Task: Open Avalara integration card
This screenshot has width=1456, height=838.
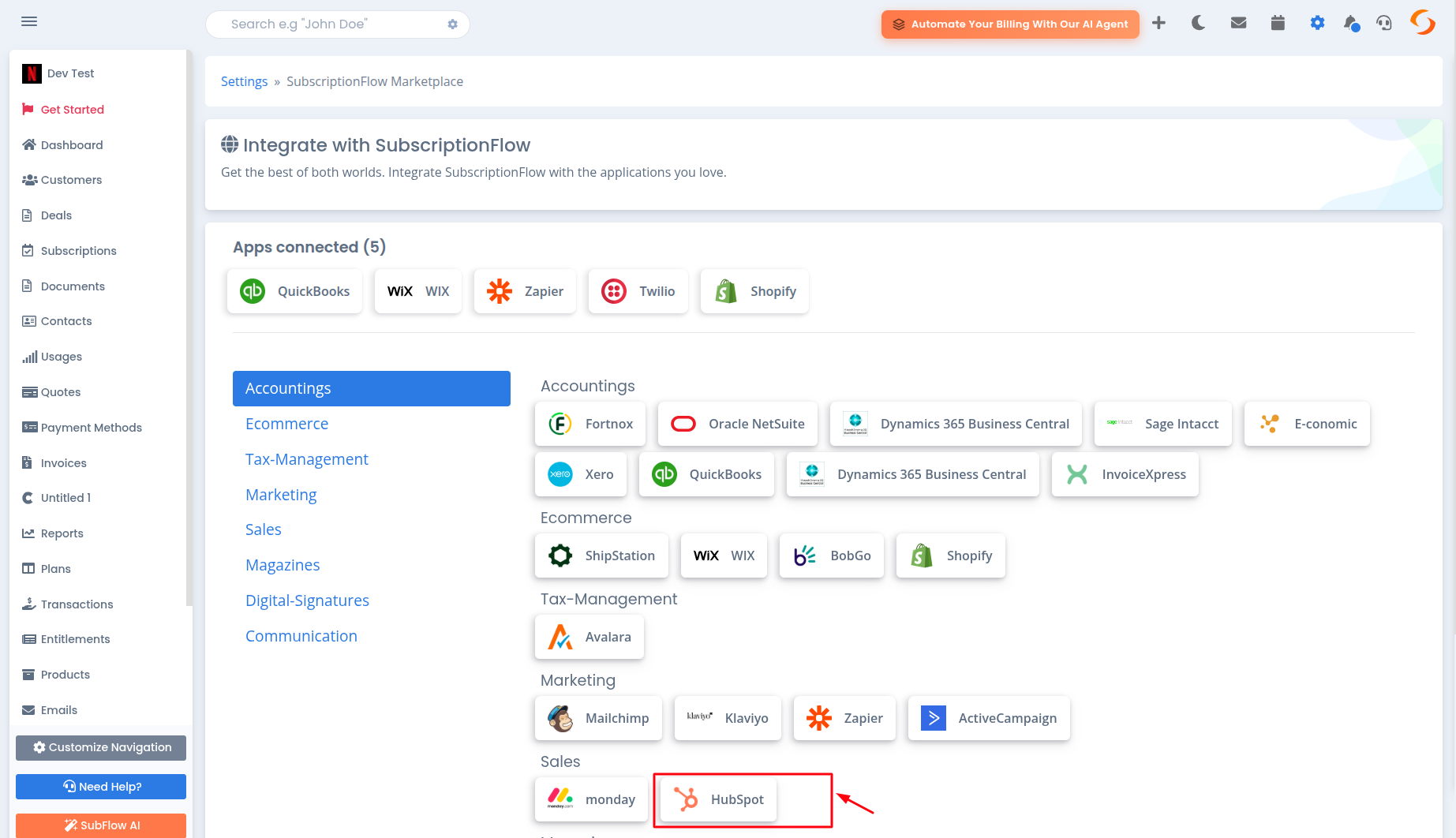Action: click(x=590, y=637)
